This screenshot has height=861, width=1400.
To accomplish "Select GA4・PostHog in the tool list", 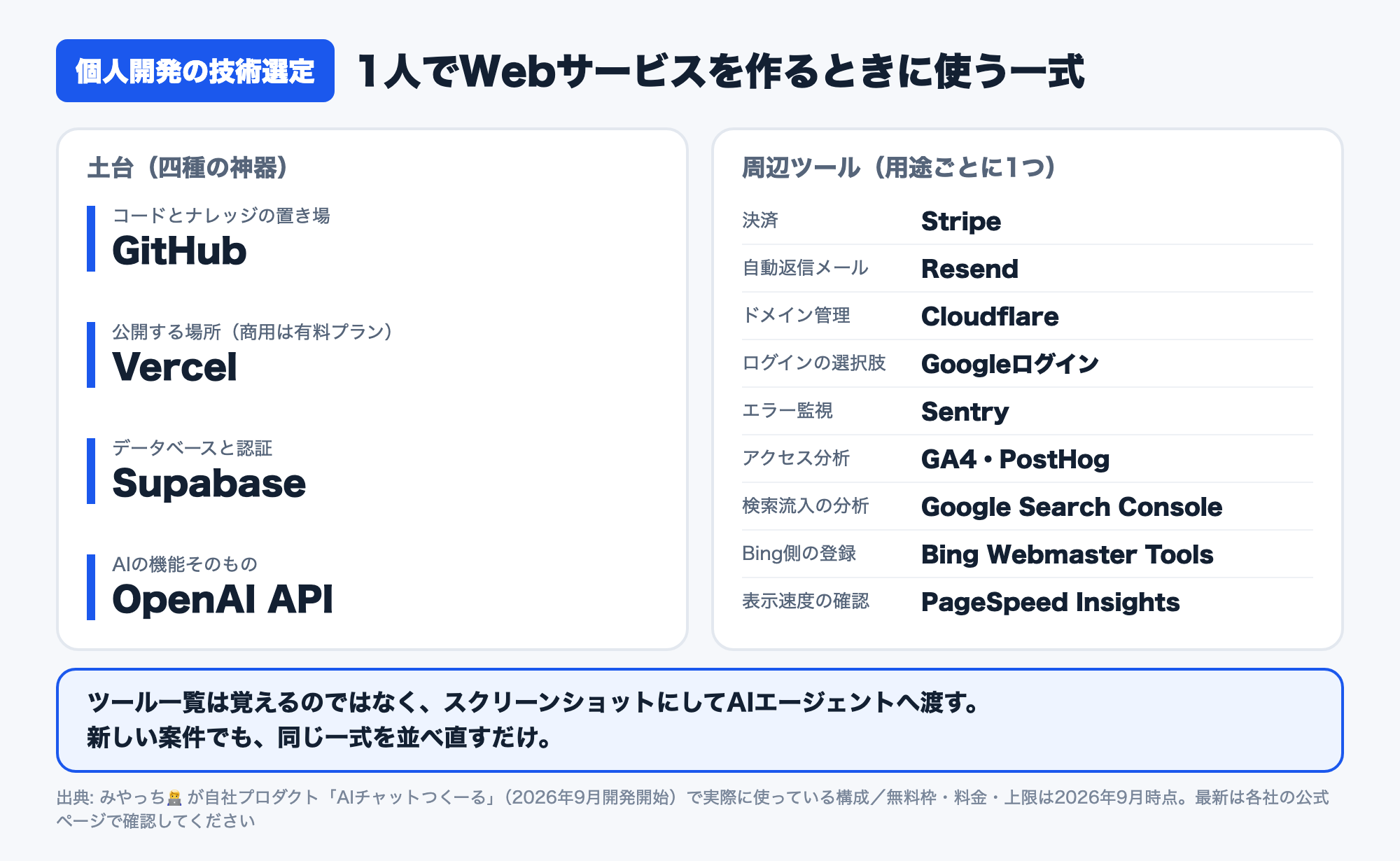I will pyautogui.click(x=1016, y=459).
